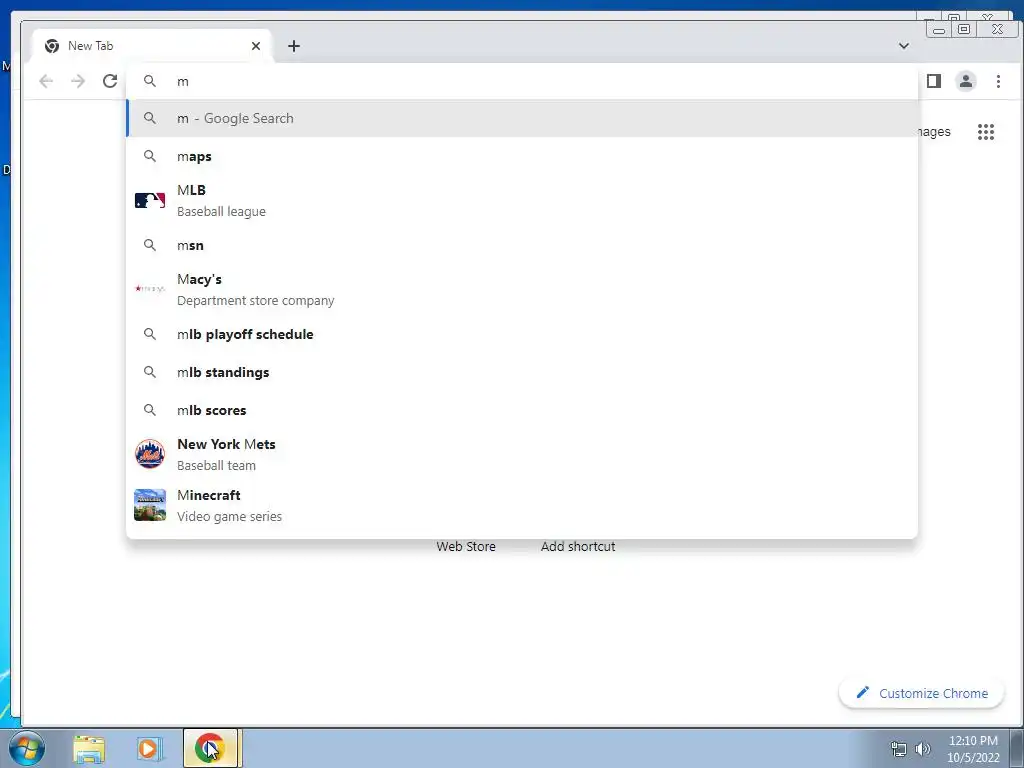This screenshot has height=768, width=1024.
Task: Click the Minecraft thumbnail image
Action: tap(150, 505)
